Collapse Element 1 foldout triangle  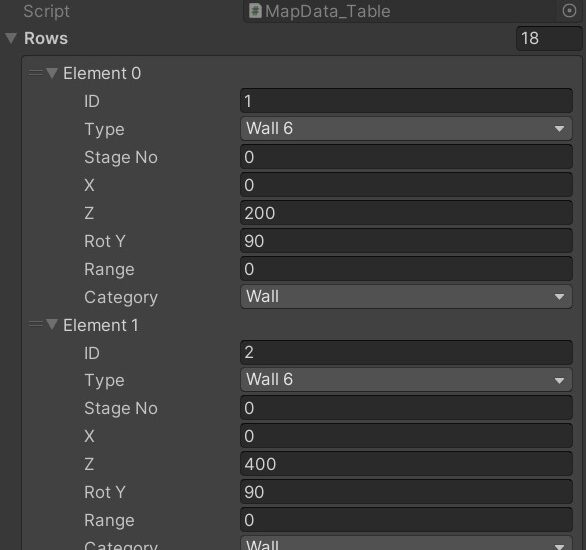pyautogui.click(x=52, y=324)
